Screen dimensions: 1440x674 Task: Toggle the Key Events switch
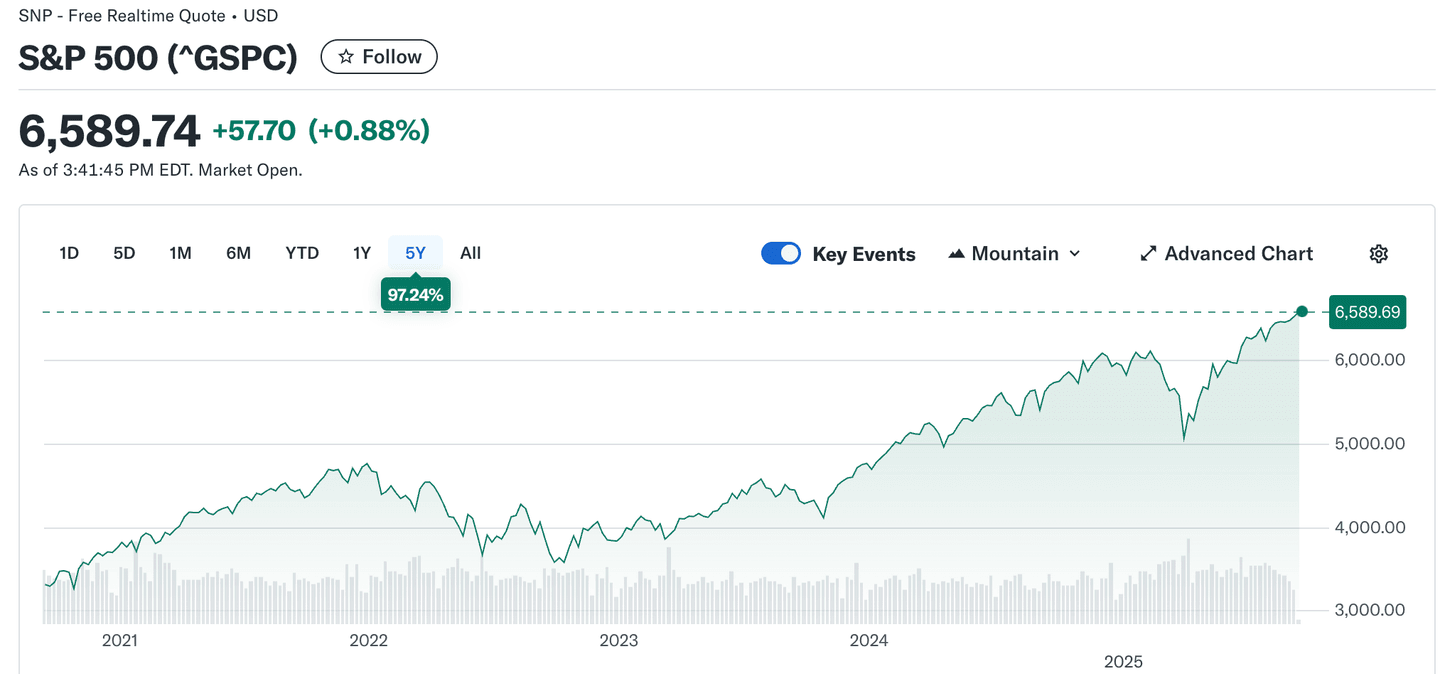pos(781,254)
